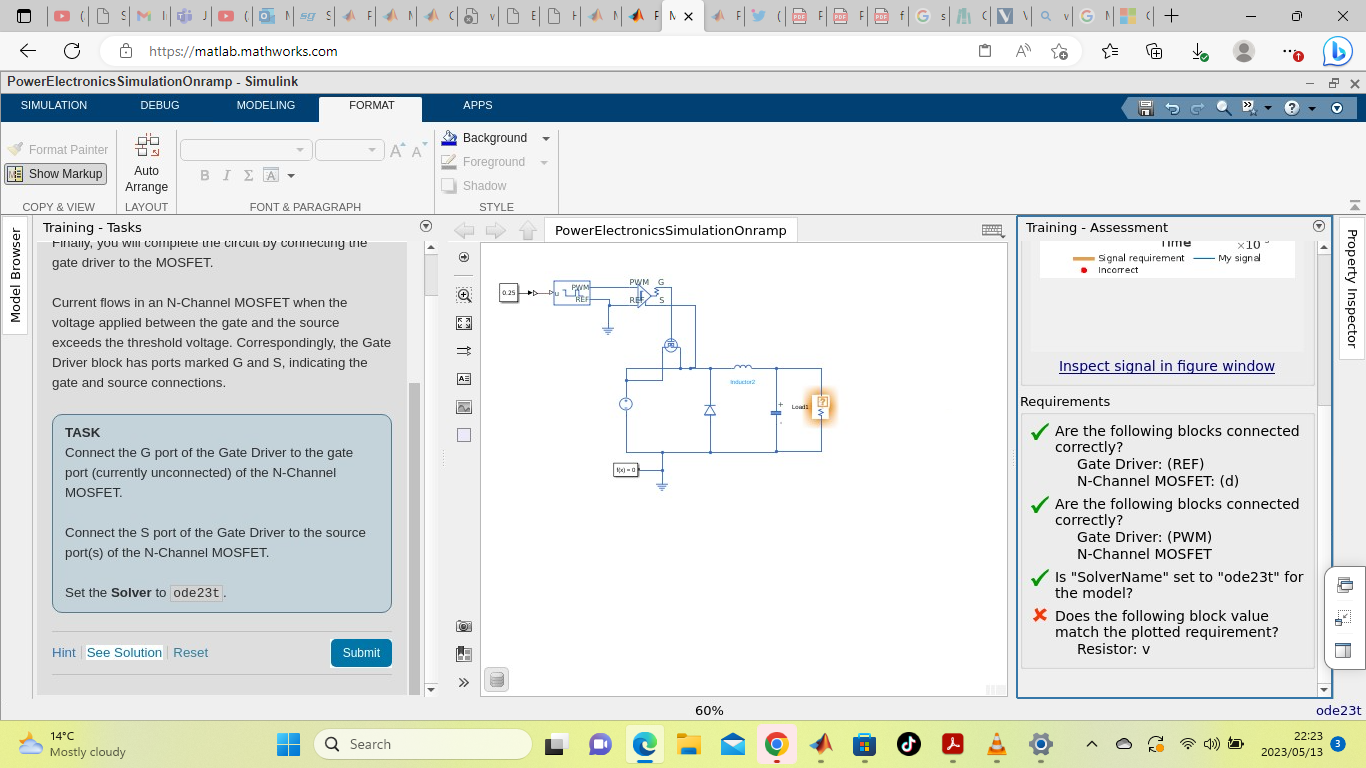
Task: Toggle the Show Markup button
Action: pyautogui.click(x=56, y=174)
